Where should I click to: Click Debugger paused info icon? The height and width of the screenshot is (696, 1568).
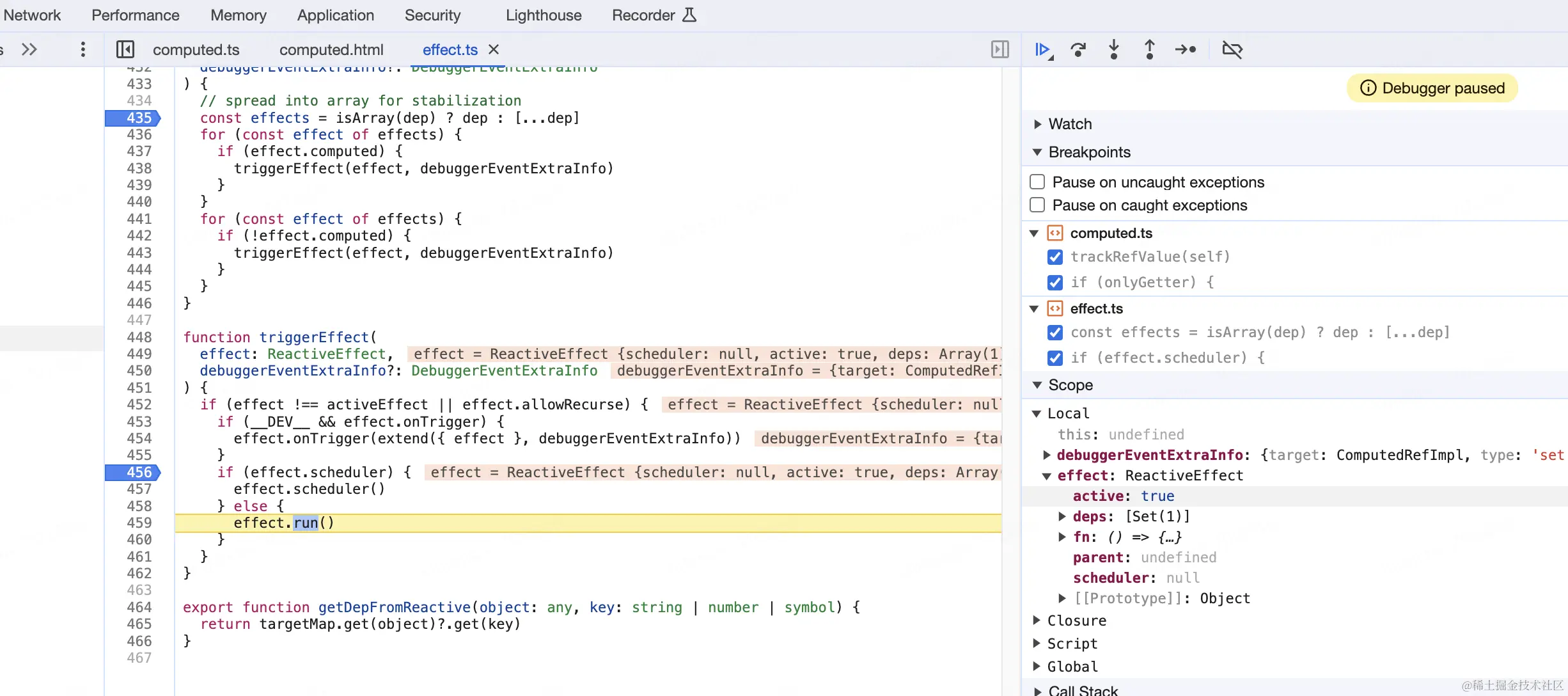pos(1368,88)
